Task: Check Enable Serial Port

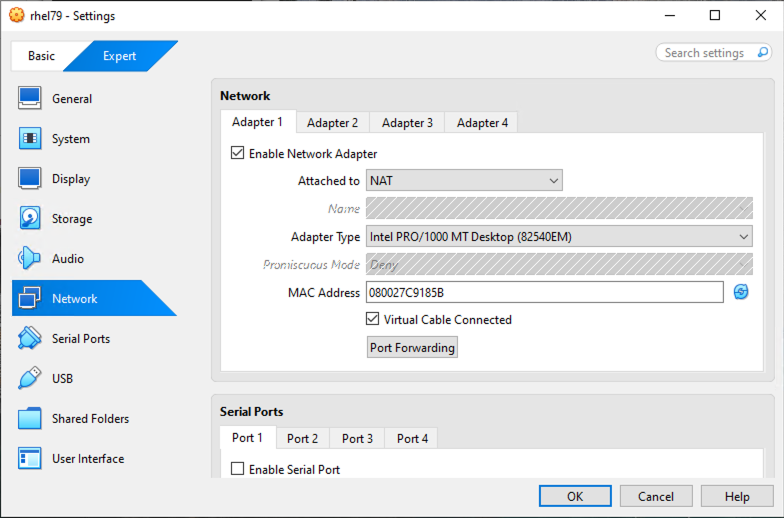Action: click(x=238, y=469)
